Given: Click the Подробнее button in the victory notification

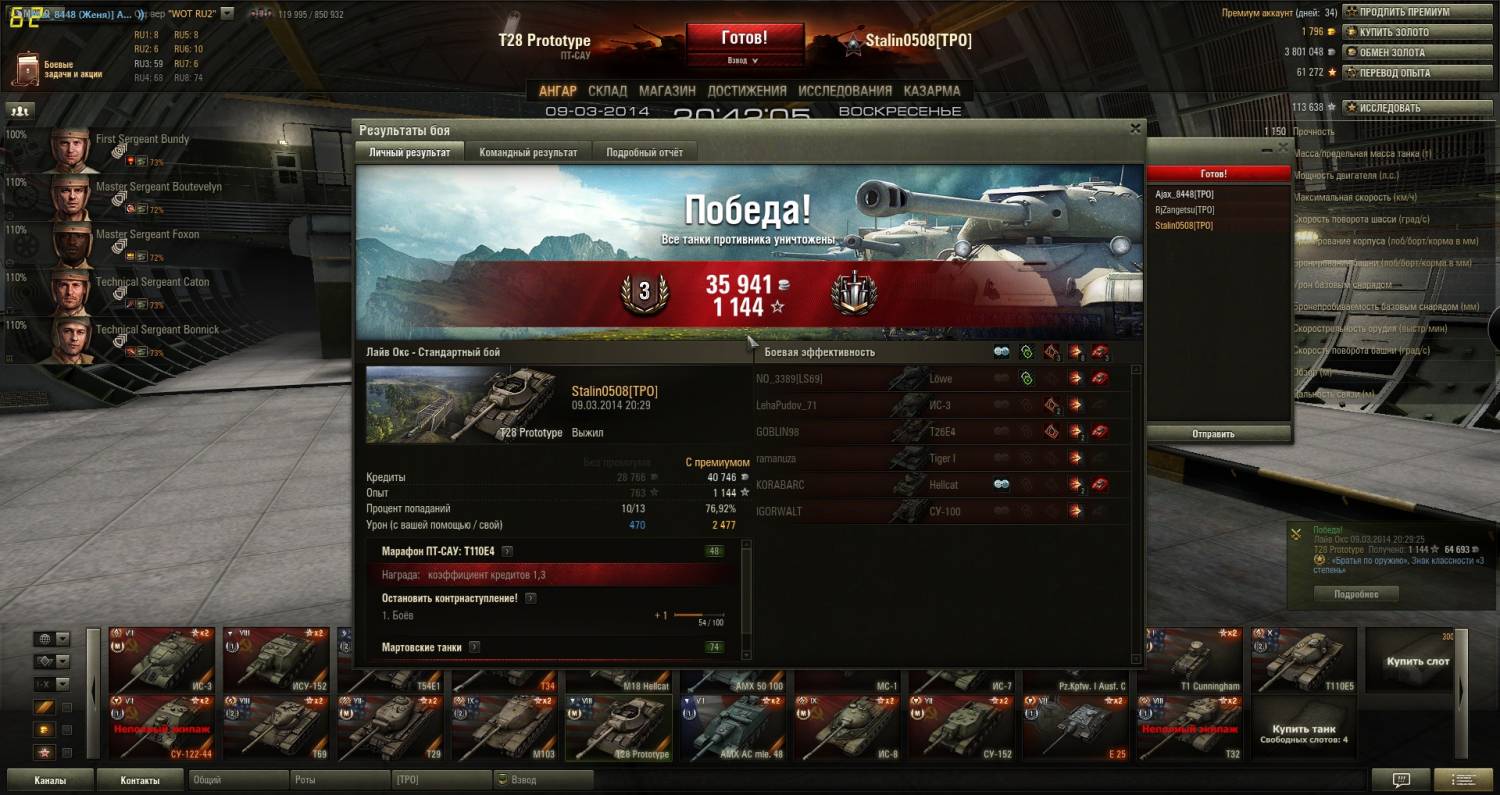Looking at the screenshot, I should (x=1355, y=594).
